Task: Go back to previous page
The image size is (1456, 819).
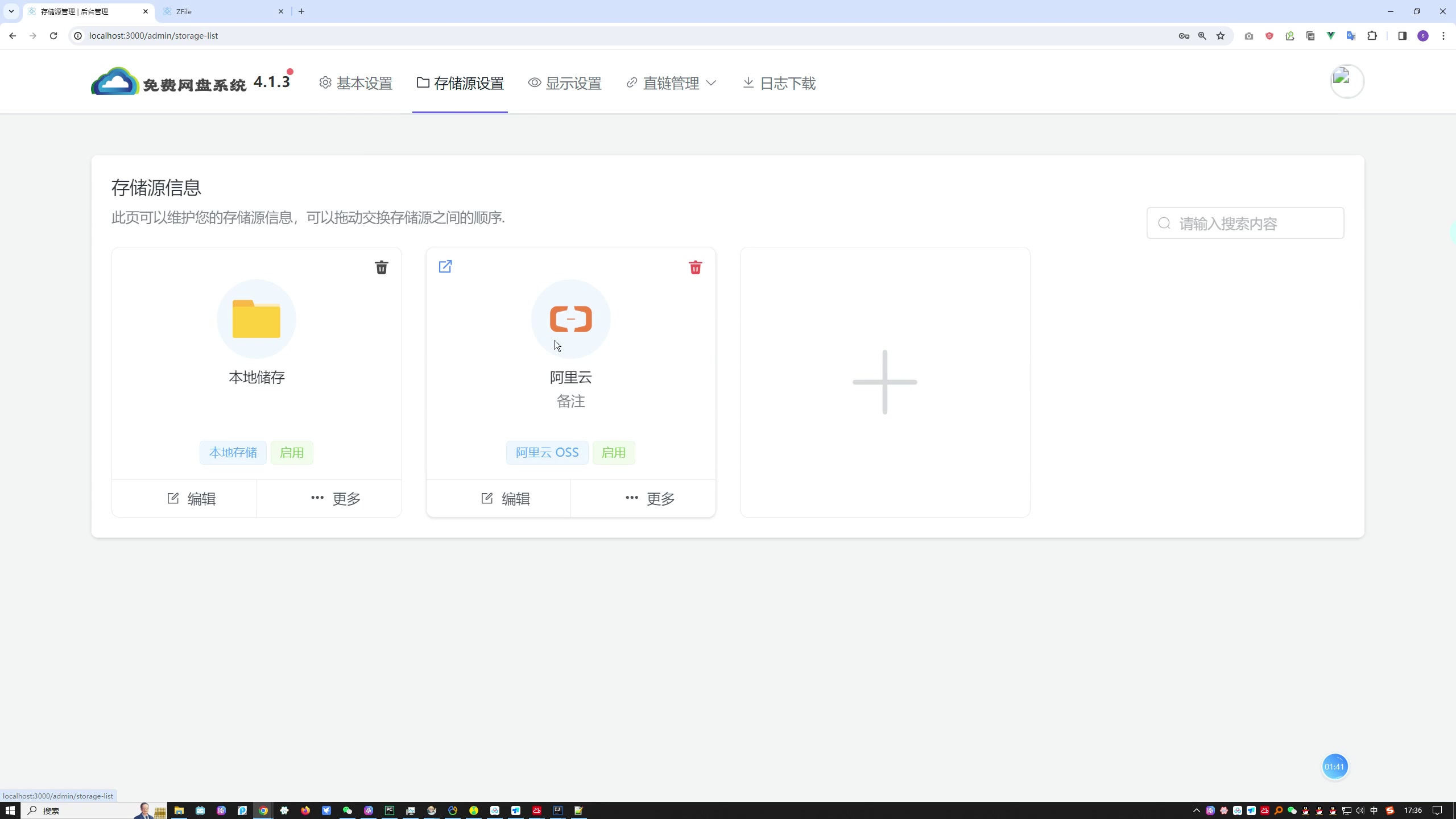Action: click(13, 36)
